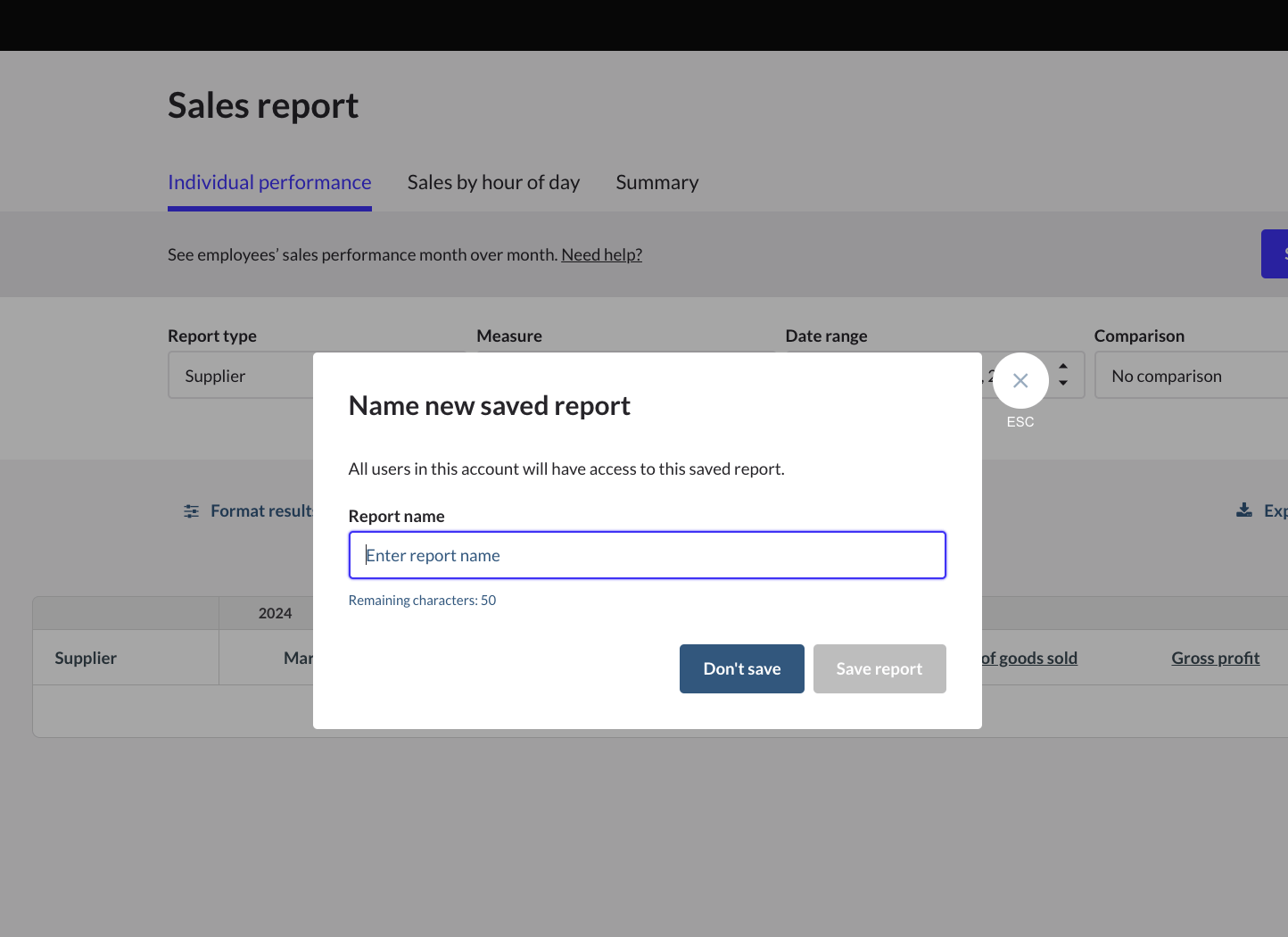This screenshot has height=937, width=1288.
Task: Open Date range using the up-down arrows
Action: pyautogui.click(x=1063, y=375)
